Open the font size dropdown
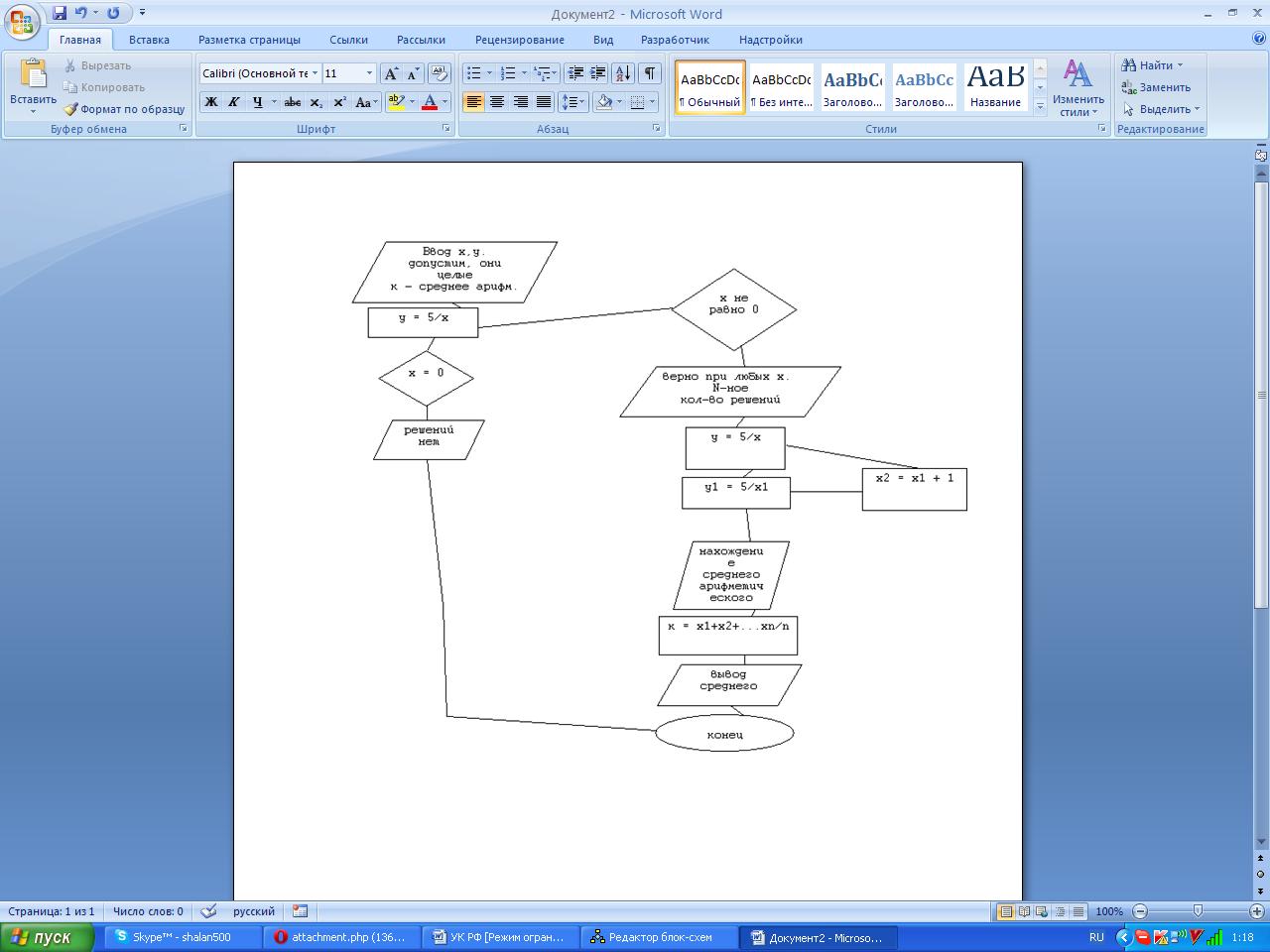The image size is (1270, 952). 369,73
